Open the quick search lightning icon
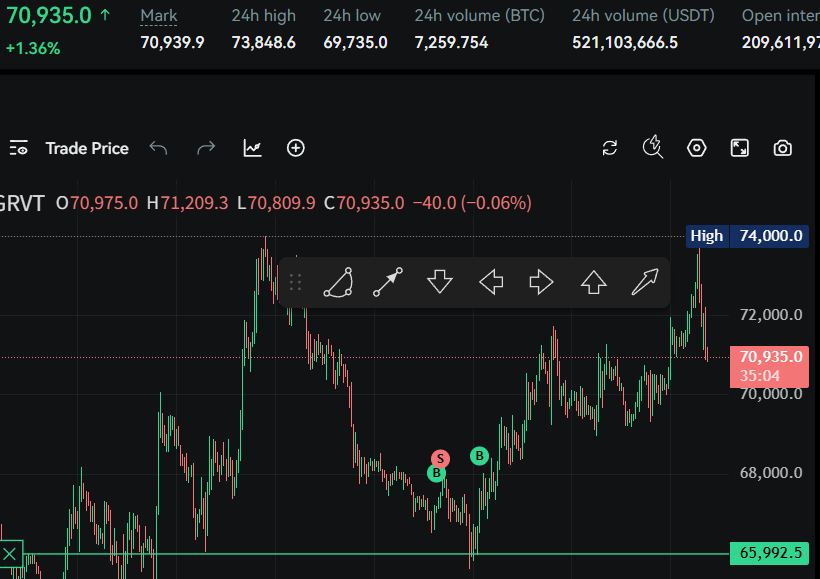This screenshot has height=579, width=820. click(x=653, y=147)
